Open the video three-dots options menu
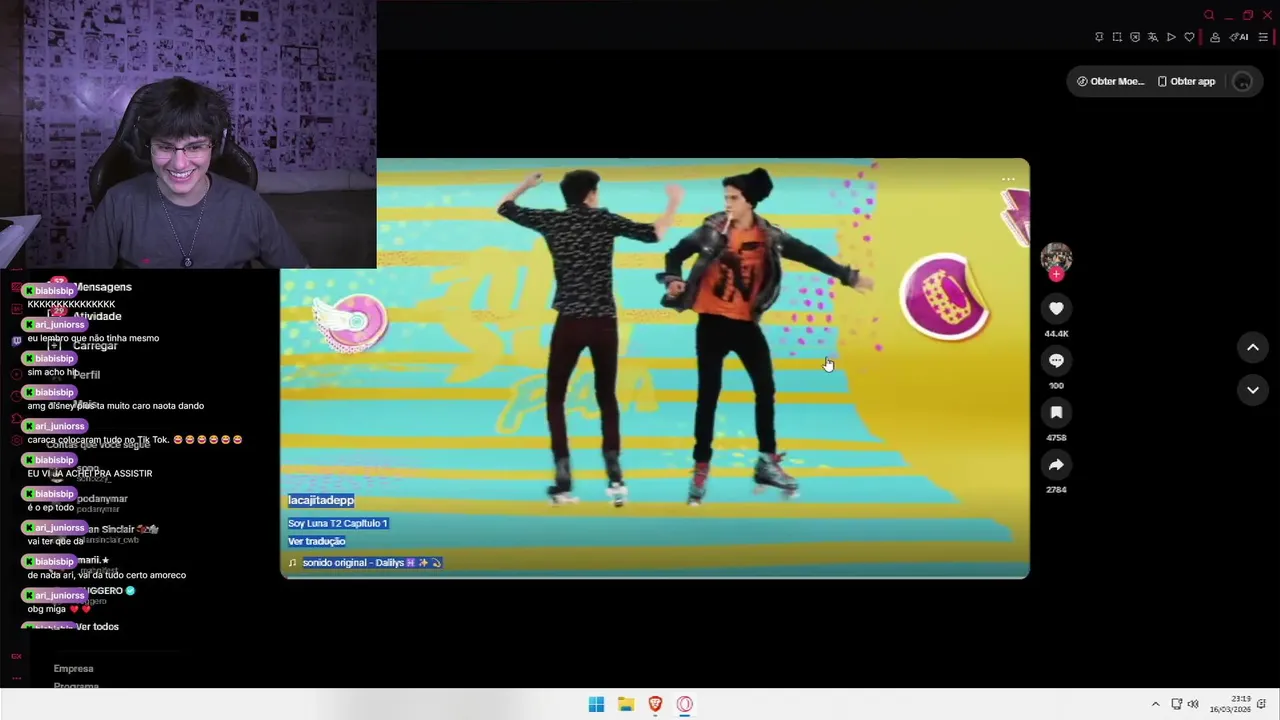The image size is (1280, 720). (1008, 180)
